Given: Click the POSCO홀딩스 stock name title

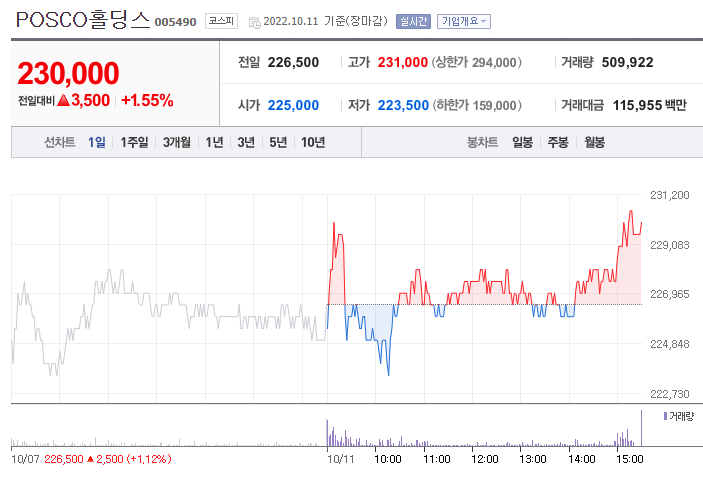Looking at the screenshot, I should point(83,20).
